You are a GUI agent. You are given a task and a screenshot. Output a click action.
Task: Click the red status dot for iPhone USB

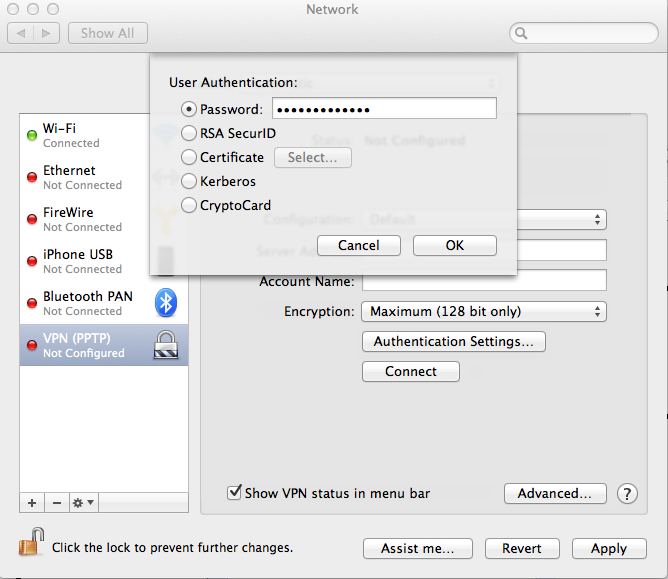pyautogui.click(x=32, y=261)
